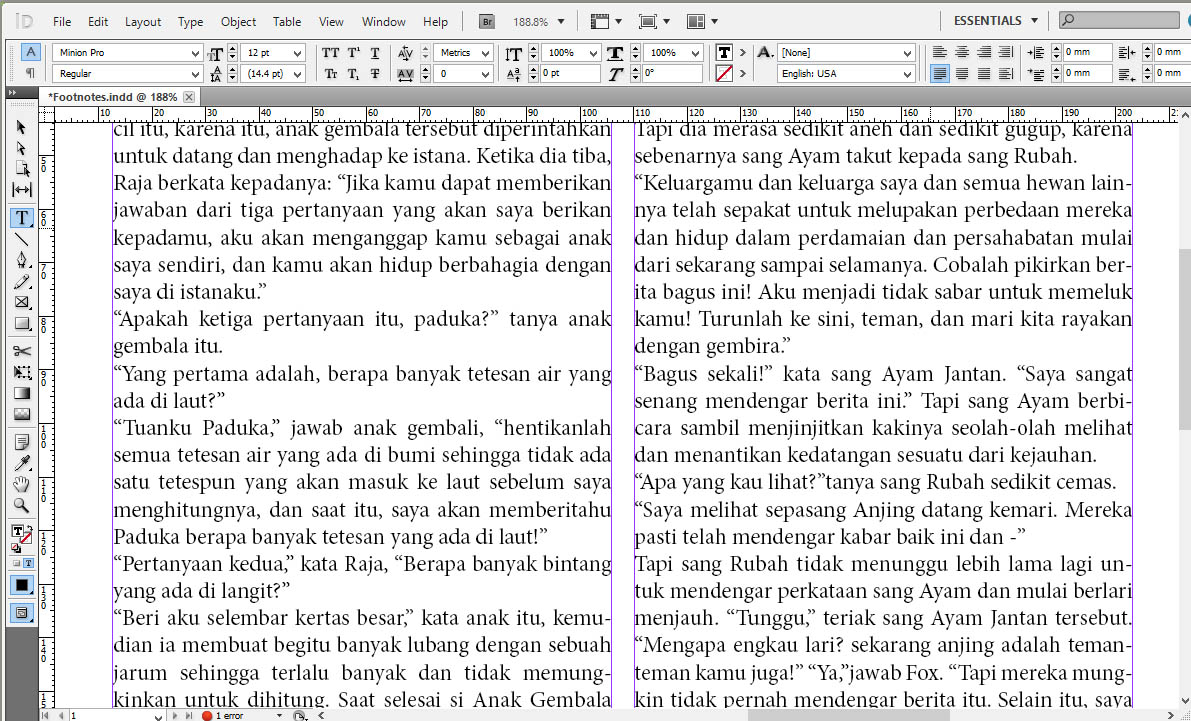The height and width of the screenshot is (721, 1191).
Task: Select the Eyedropper tool
Action: click(x=21, y=463)
